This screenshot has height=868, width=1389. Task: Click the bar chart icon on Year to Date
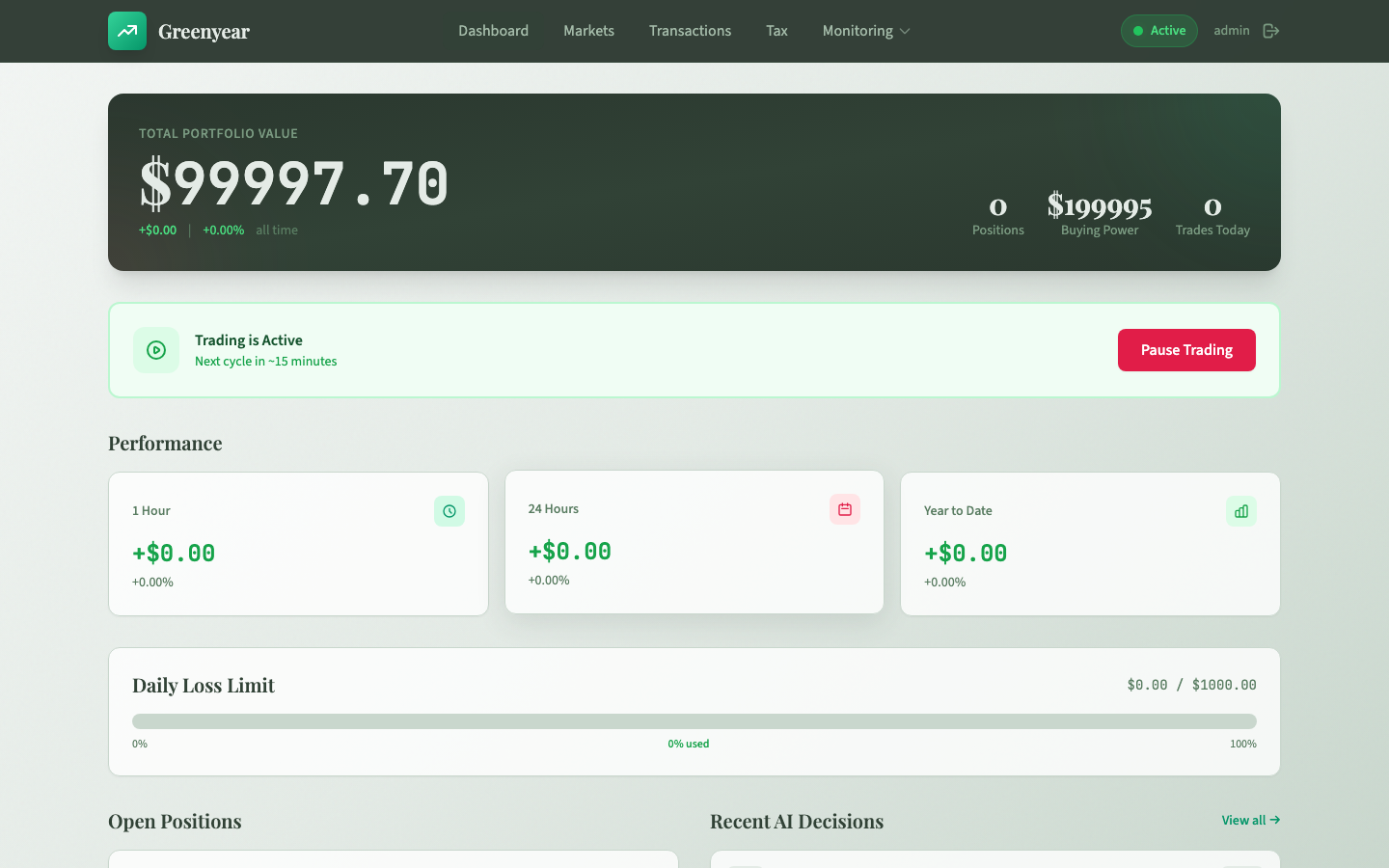pos(1241,511)
